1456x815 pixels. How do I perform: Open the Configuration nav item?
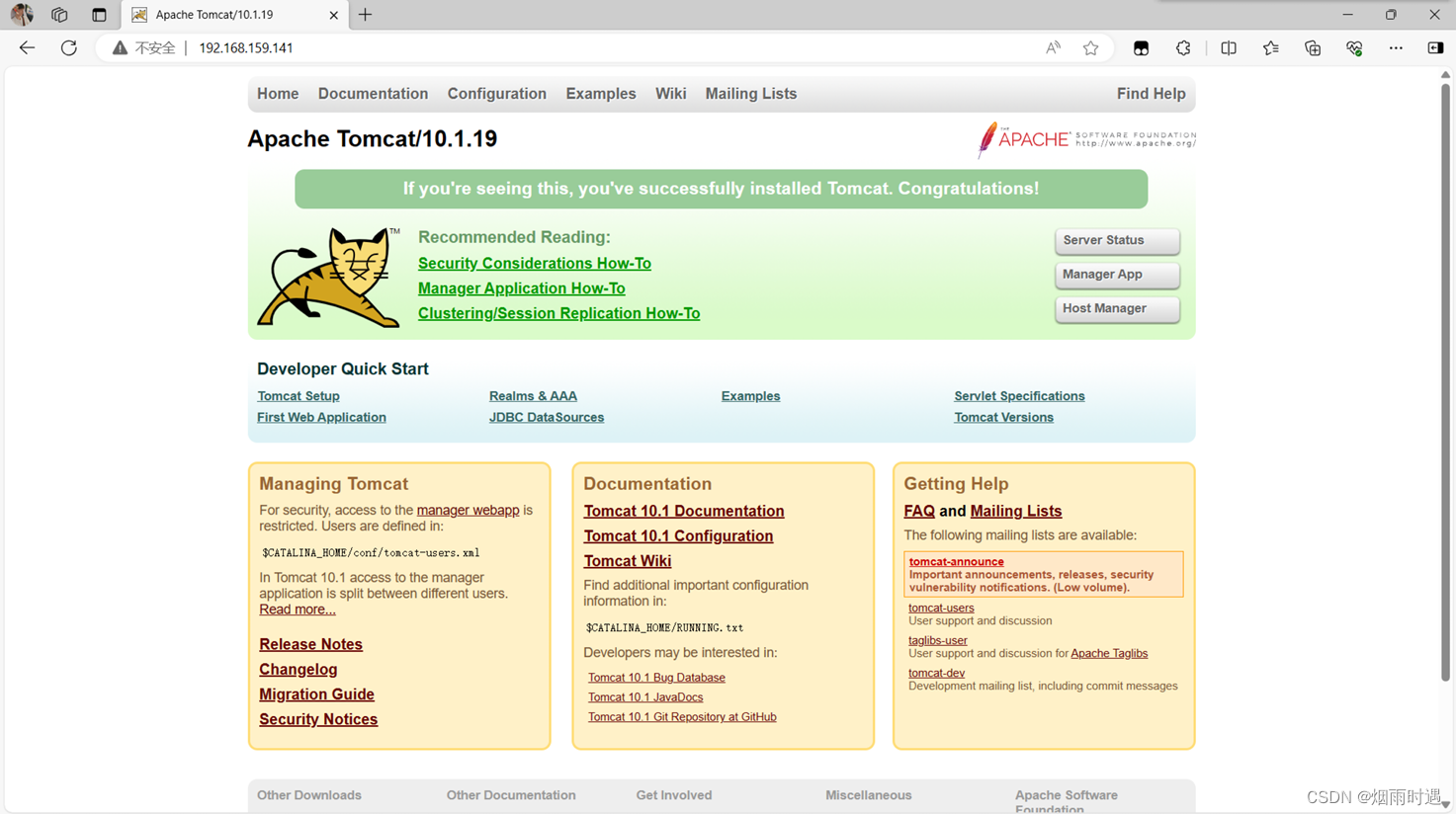[x=496, y=94]
